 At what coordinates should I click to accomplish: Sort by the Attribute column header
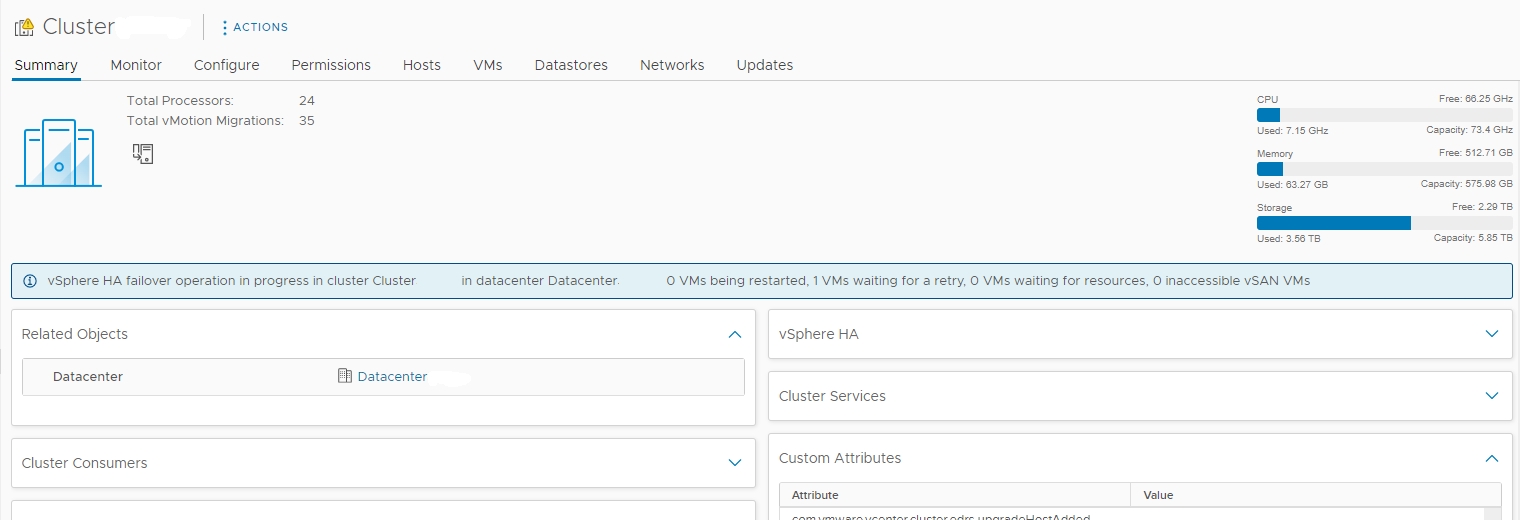tap(955, 495)
